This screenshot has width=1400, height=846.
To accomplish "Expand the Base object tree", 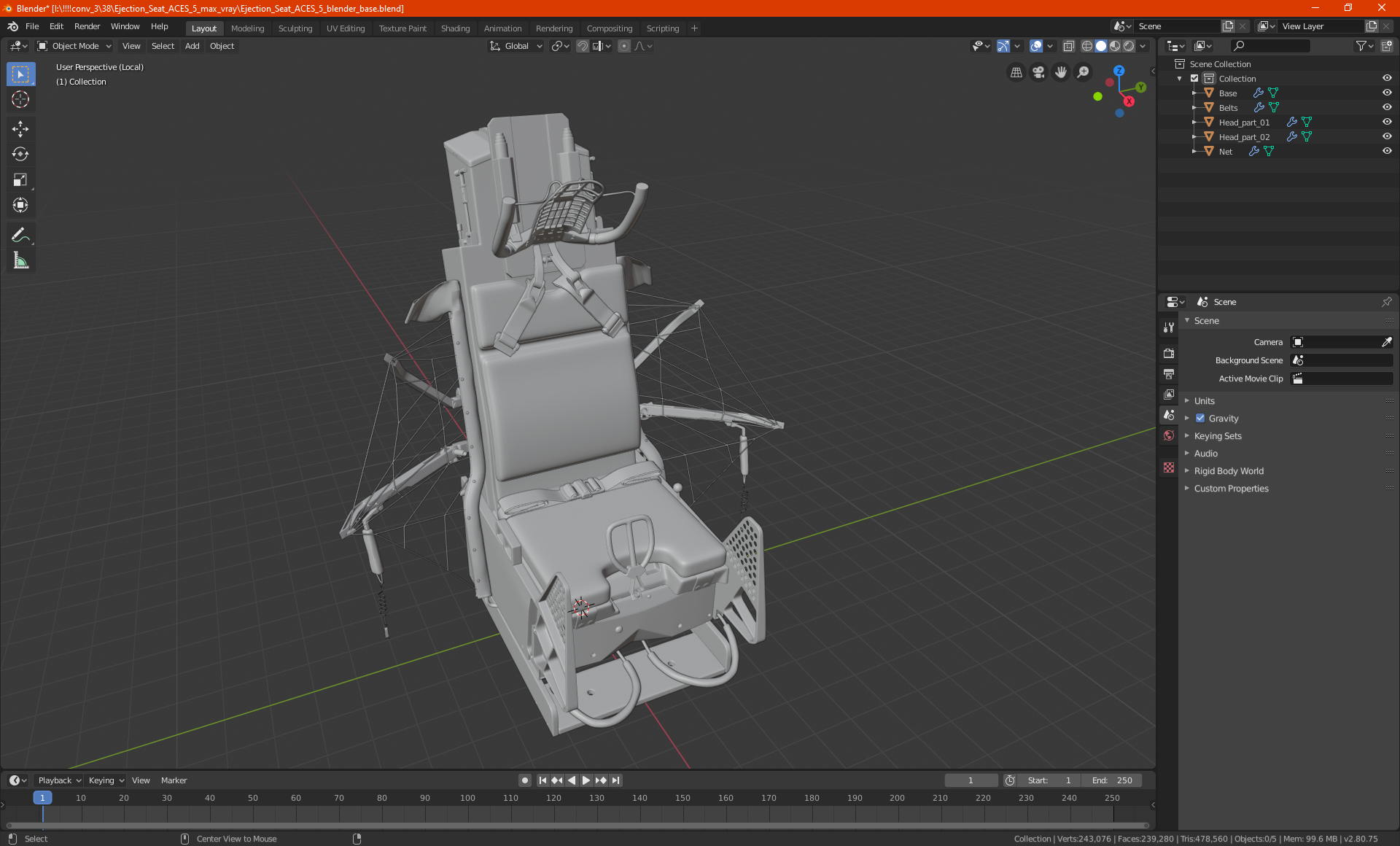I will coord(1194,93).
